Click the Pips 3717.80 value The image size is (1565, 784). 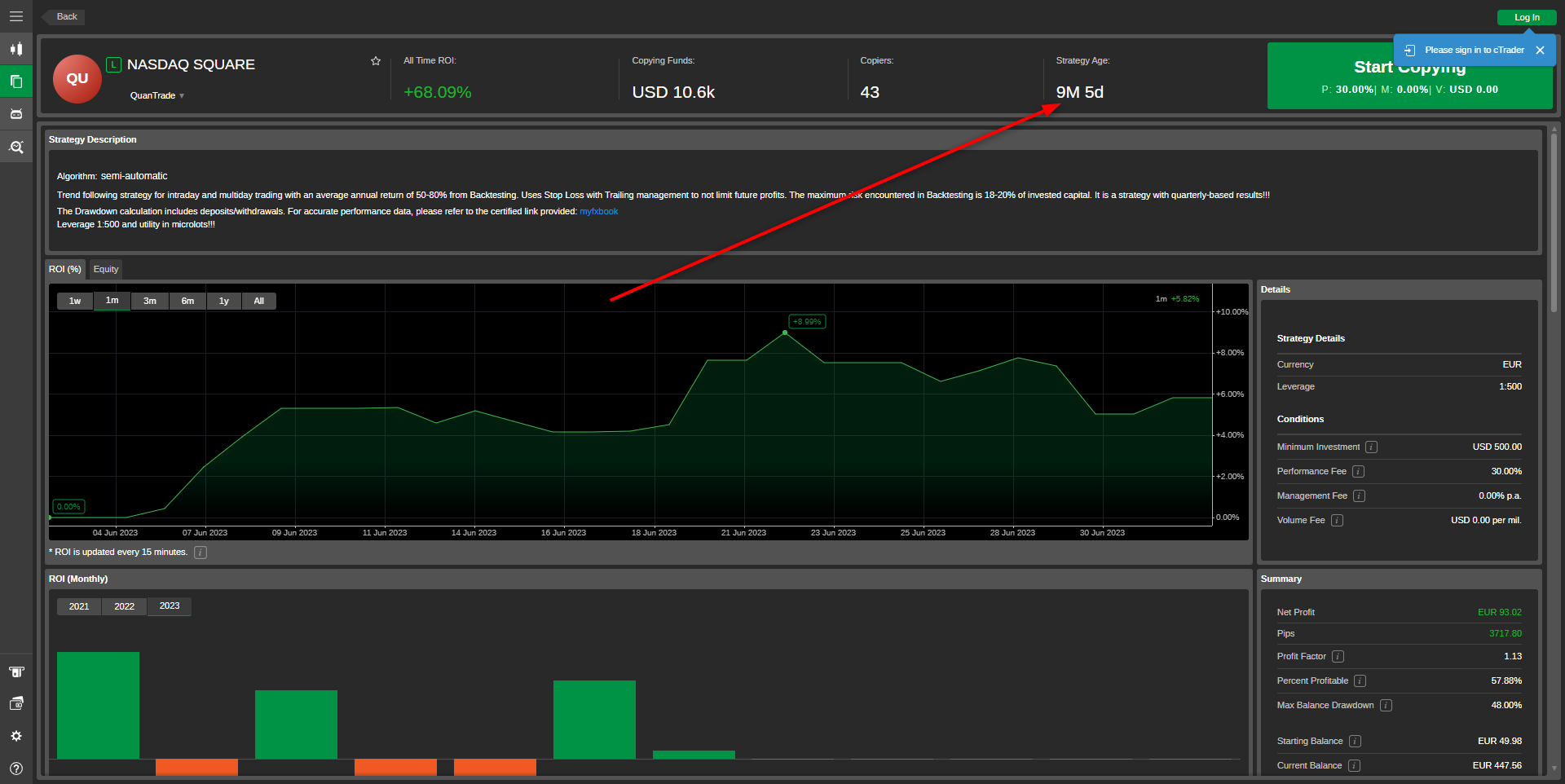(1505, 633)
